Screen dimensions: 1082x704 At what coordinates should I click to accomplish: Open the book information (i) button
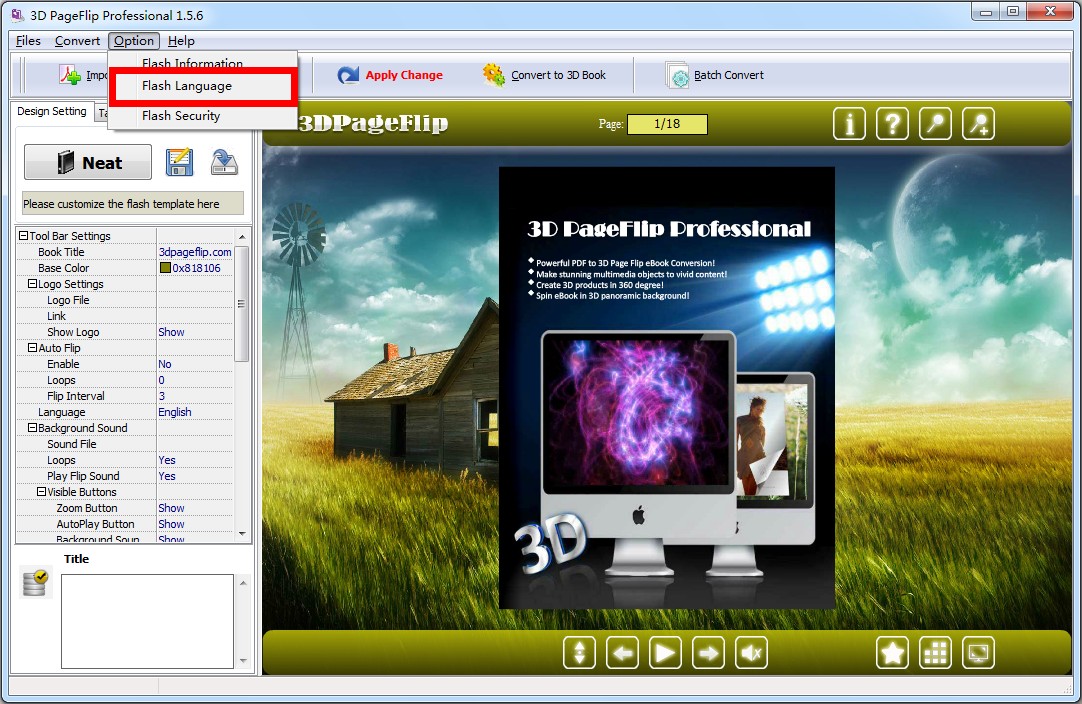[849, 124]
